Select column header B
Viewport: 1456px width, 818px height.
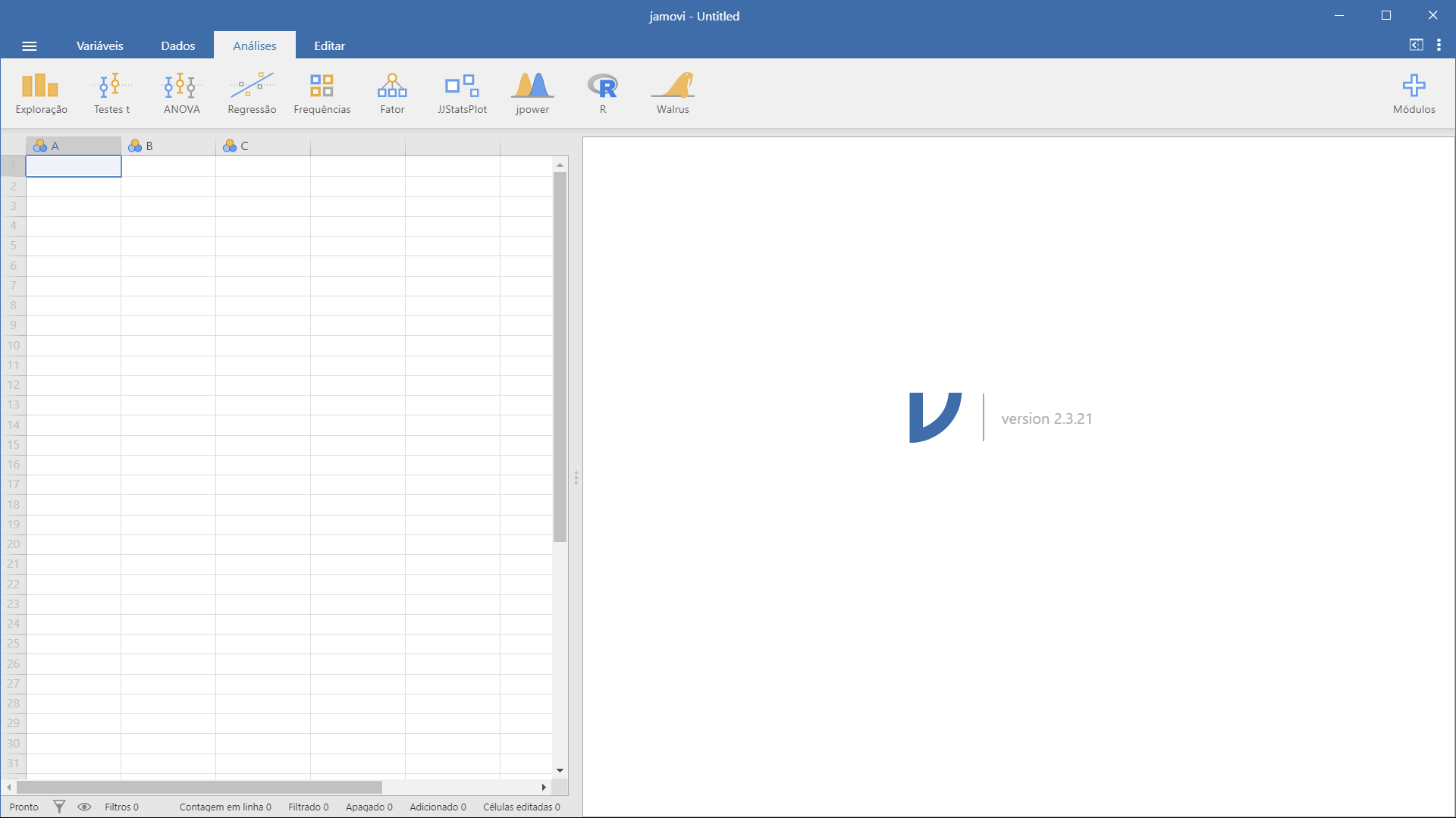(168, 146)
